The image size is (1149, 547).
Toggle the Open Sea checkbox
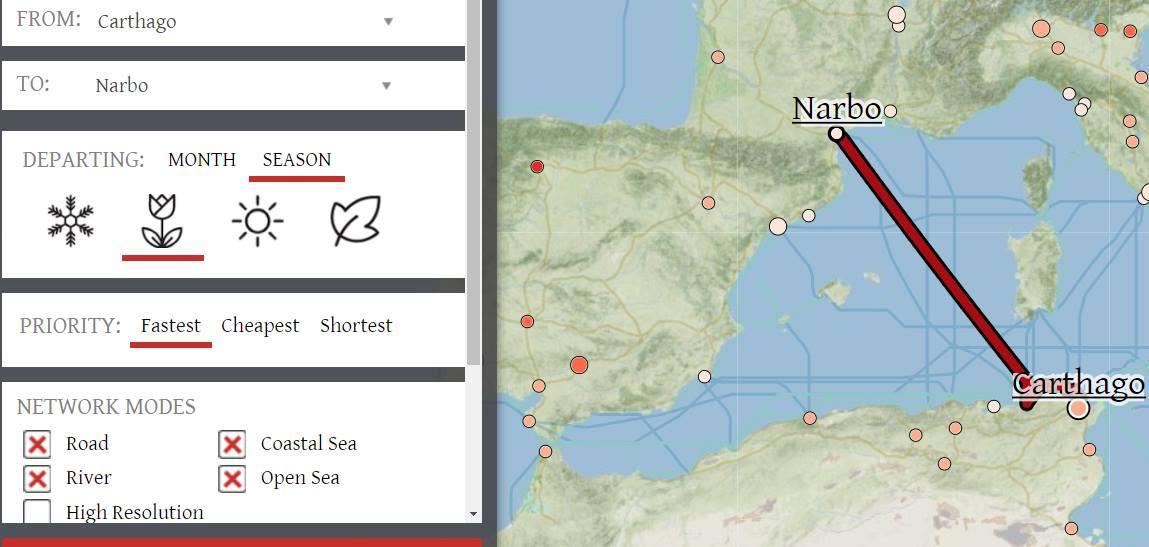point(232,479)
